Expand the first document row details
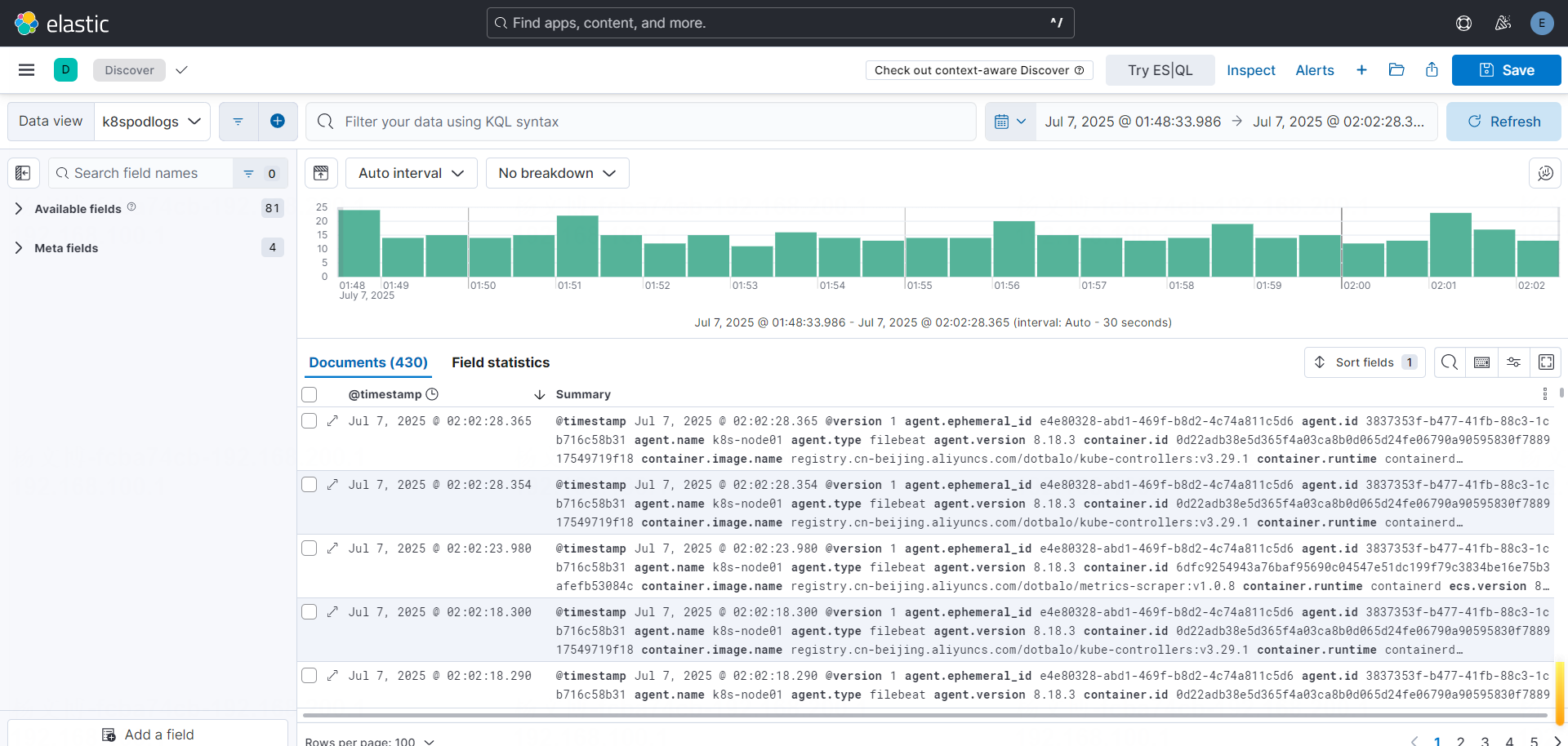This screenshot has height=746, width=1568. pos(332,421)
